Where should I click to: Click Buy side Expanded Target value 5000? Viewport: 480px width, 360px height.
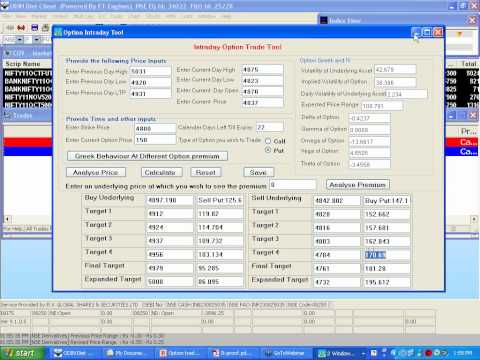coord(170,282)
